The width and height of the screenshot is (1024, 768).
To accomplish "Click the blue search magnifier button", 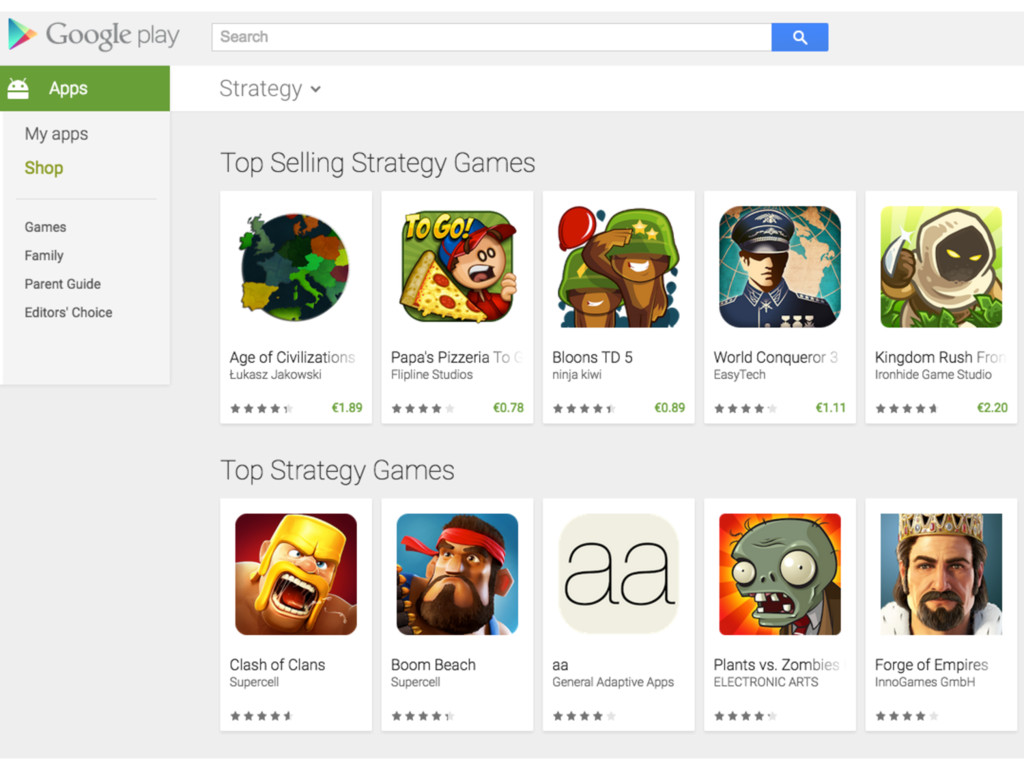I will 799,37.
